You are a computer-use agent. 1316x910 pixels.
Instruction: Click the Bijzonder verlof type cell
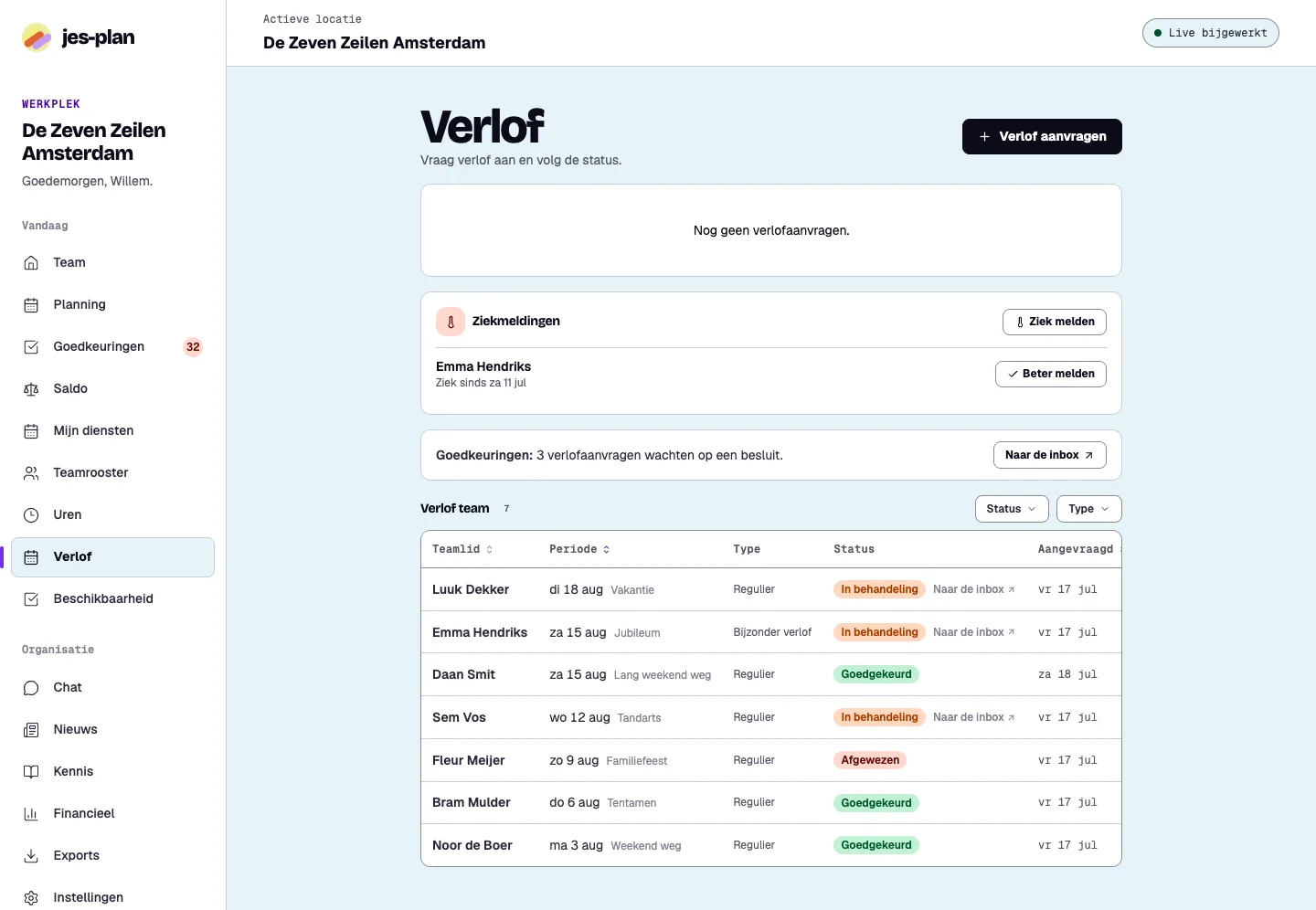[772, 632]
